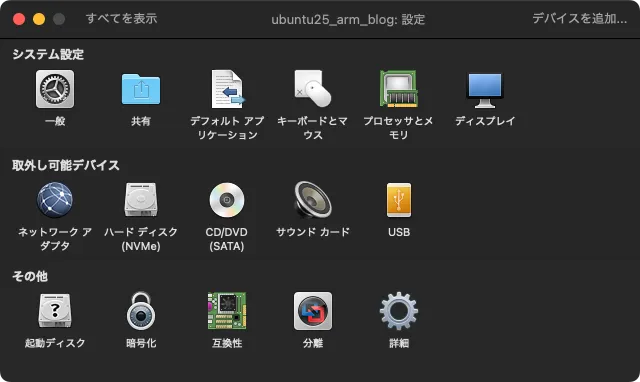Minimize the window with yellow button

click(x=39, y=19)
